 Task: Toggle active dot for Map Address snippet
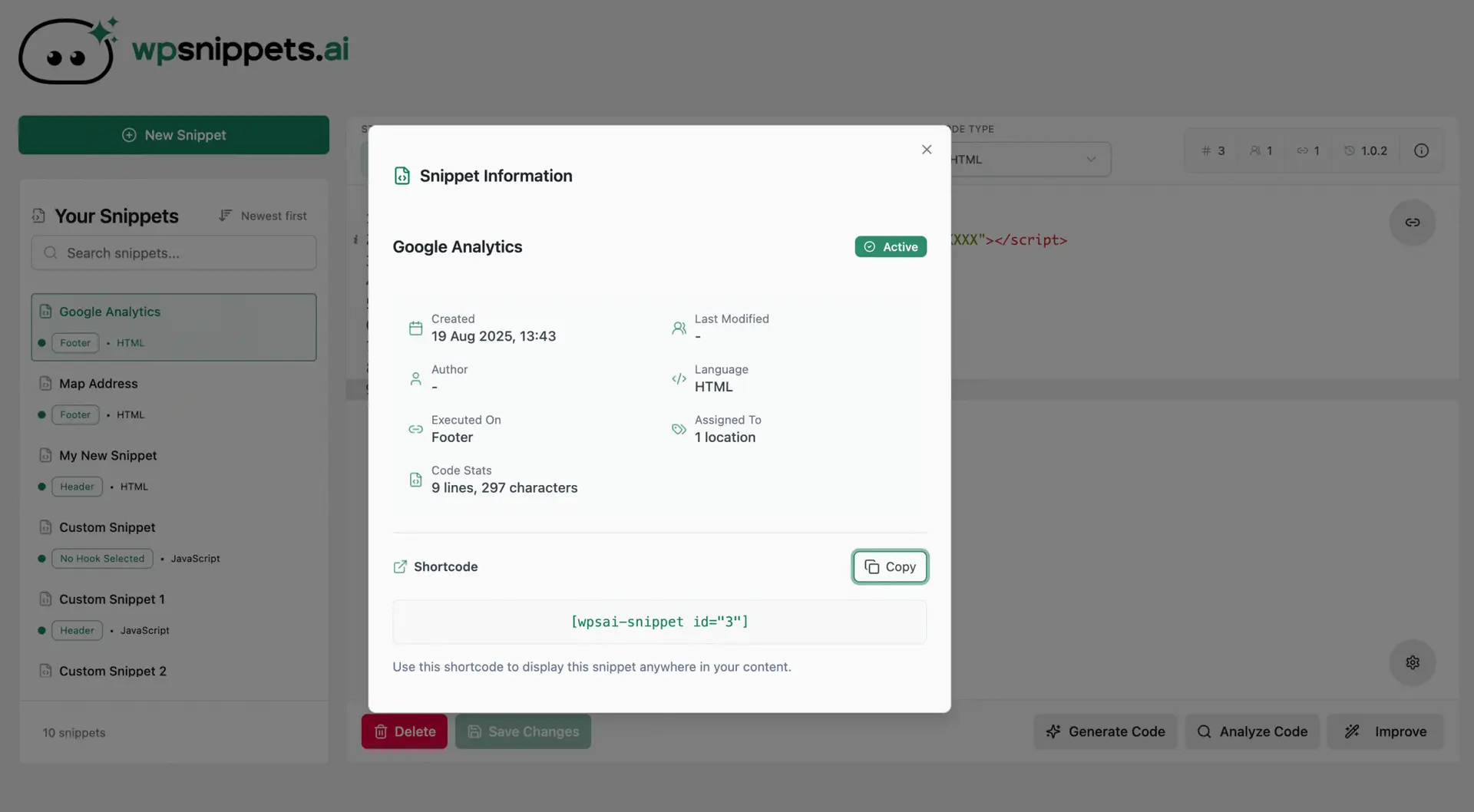[x=41, y=415]
